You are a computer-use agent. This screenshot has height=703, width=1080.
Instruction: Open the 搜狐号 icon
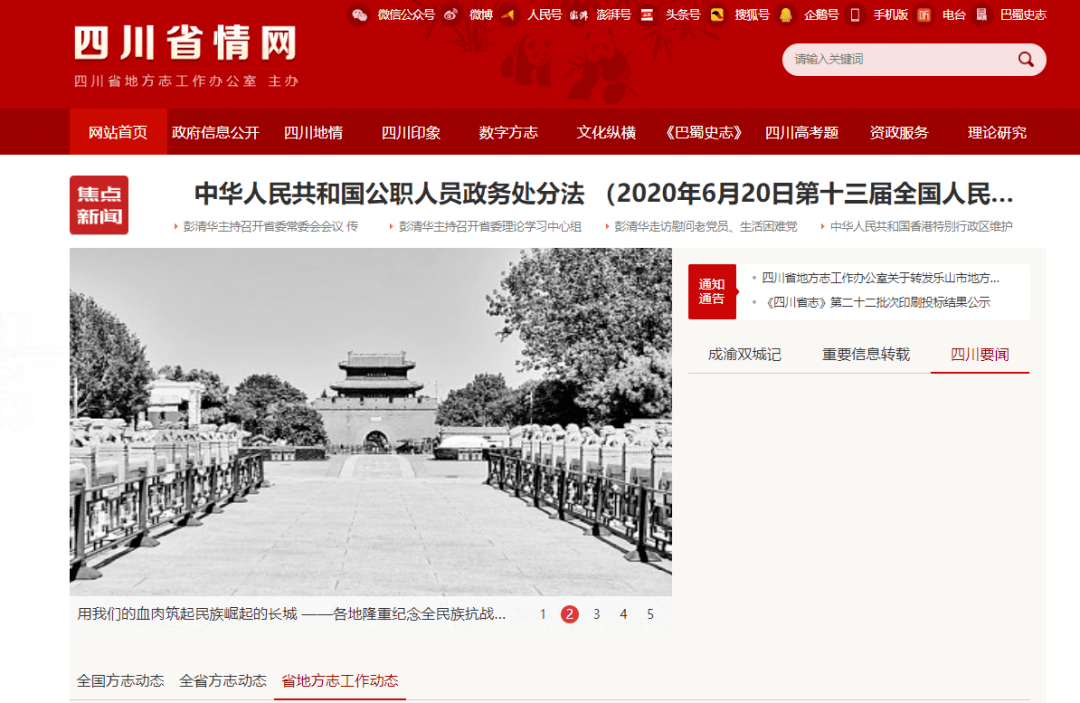pos(717,15)
